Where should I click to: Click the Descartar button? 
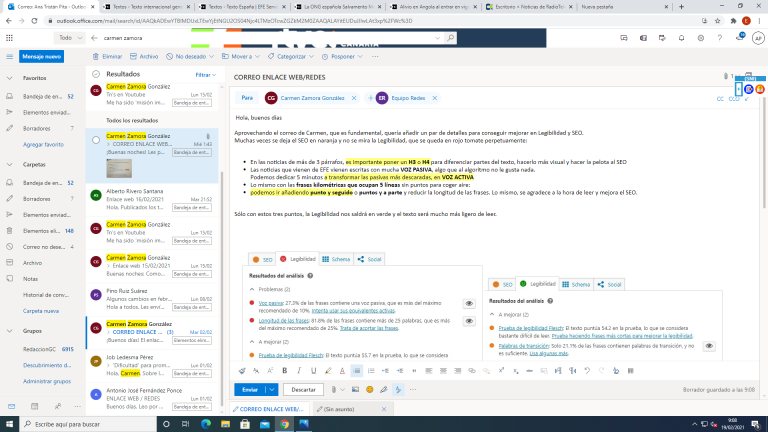302,389
